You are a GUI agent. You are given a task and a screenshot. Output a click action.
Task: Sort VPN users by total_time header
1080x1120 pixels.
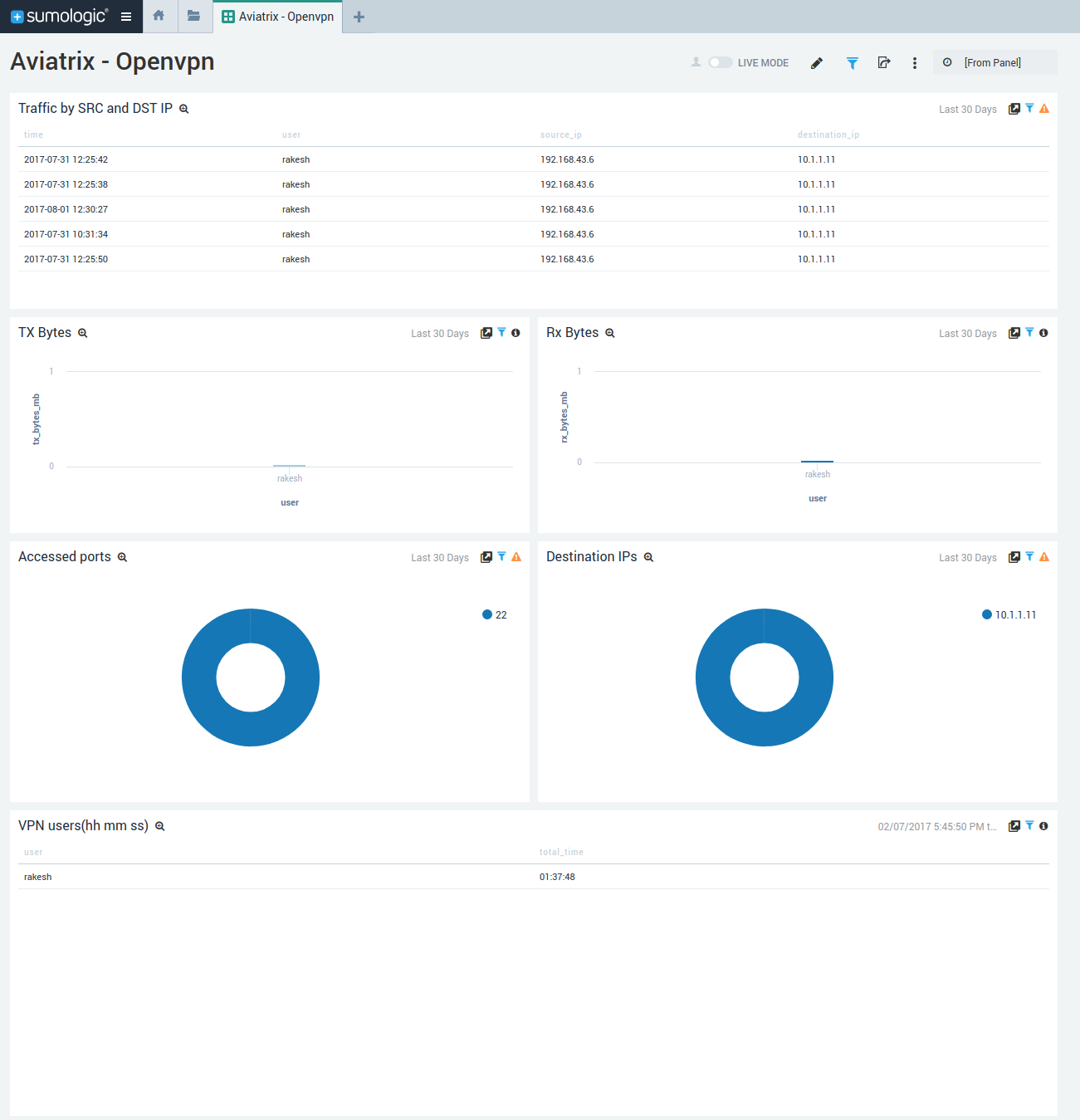point(561,852)
